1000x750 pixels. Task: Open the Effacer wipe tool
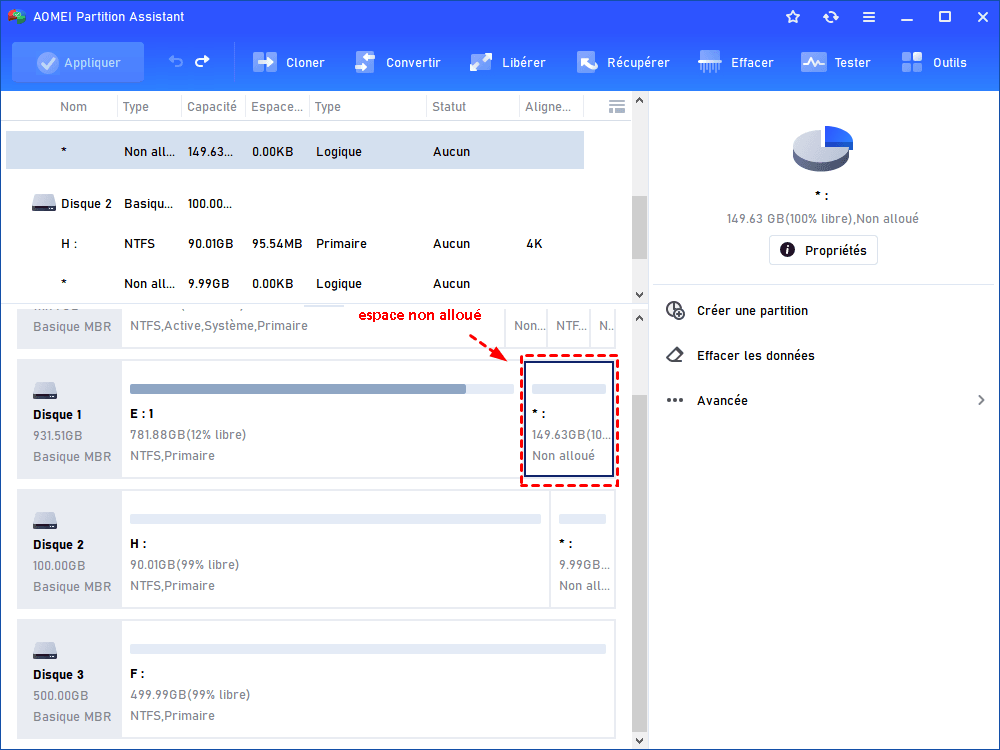(711, 62)
